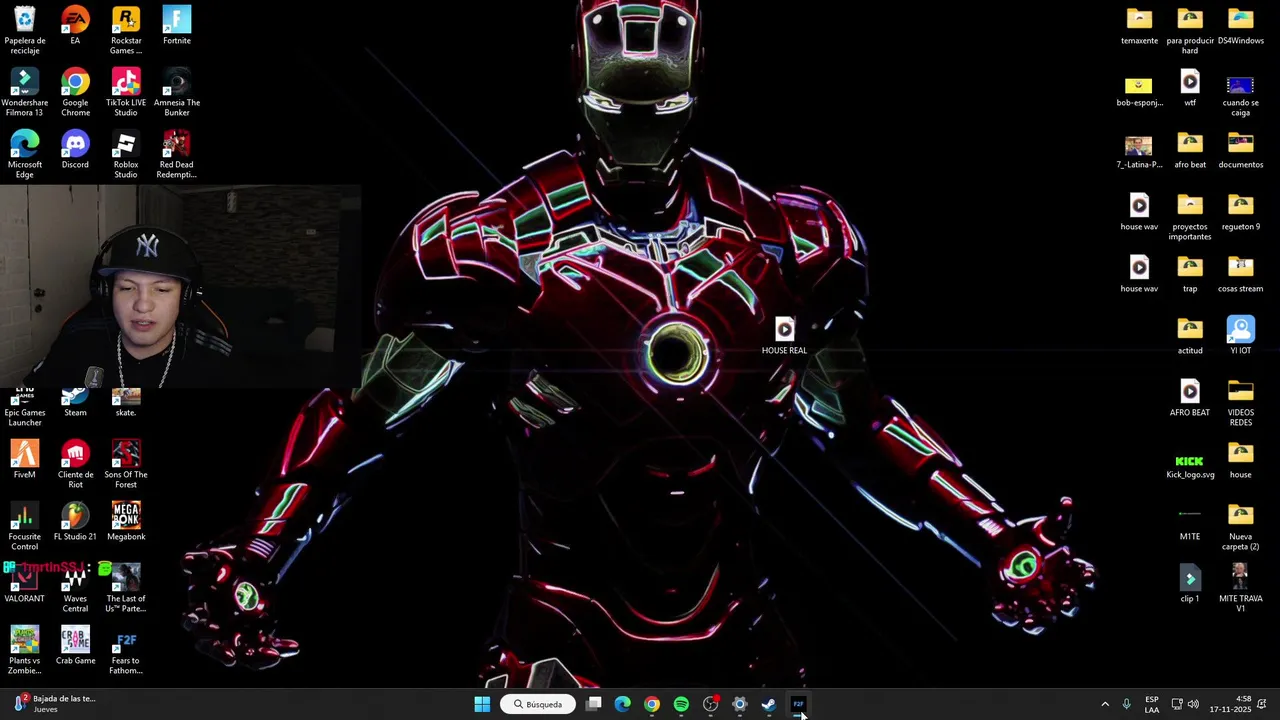
Task: Open the F2F app in taskbar
Action: tap(798, 704)
